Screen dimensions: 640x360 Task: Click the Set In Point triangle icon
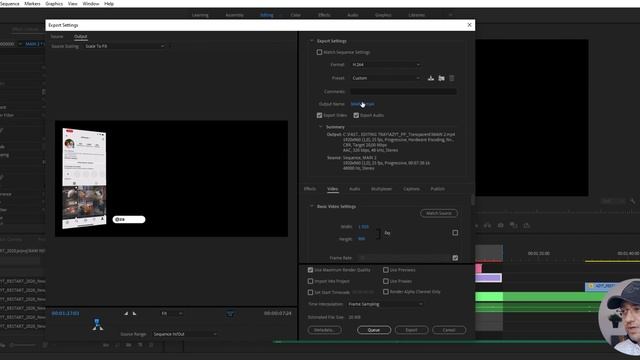(x=126, y=313)
